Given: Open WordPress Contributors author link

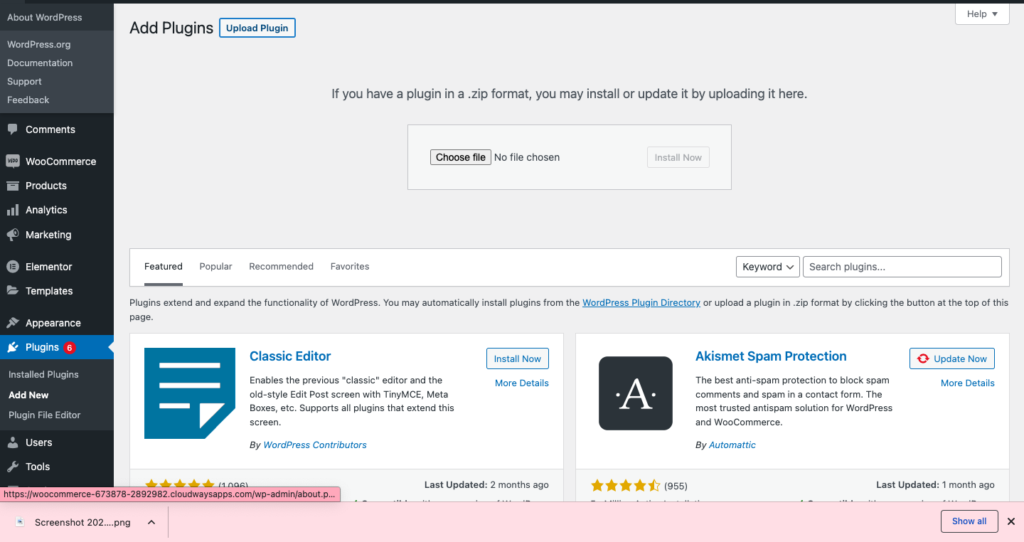Looking at the screenshot, I should coord(315,445).
